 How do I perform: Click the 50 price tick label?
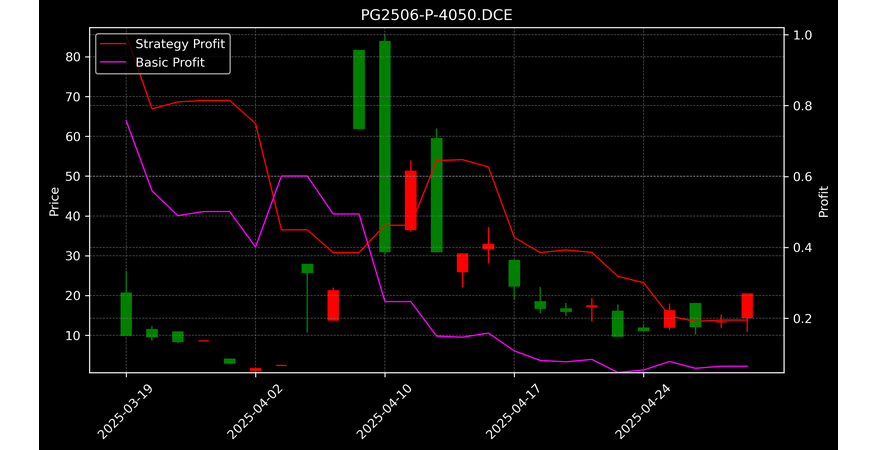point(74,176)
